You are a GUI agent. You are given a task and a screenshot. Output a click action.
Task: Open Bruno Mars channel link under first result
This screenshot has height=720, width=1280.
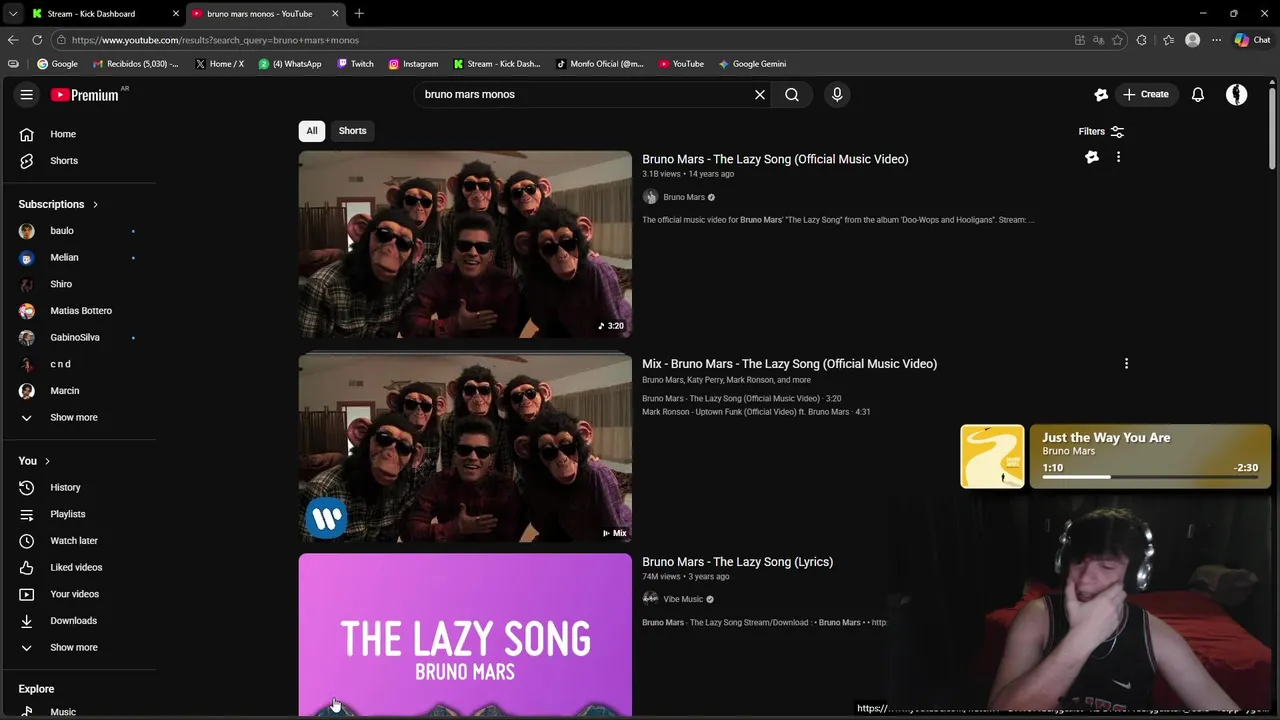tap(684, 197)
